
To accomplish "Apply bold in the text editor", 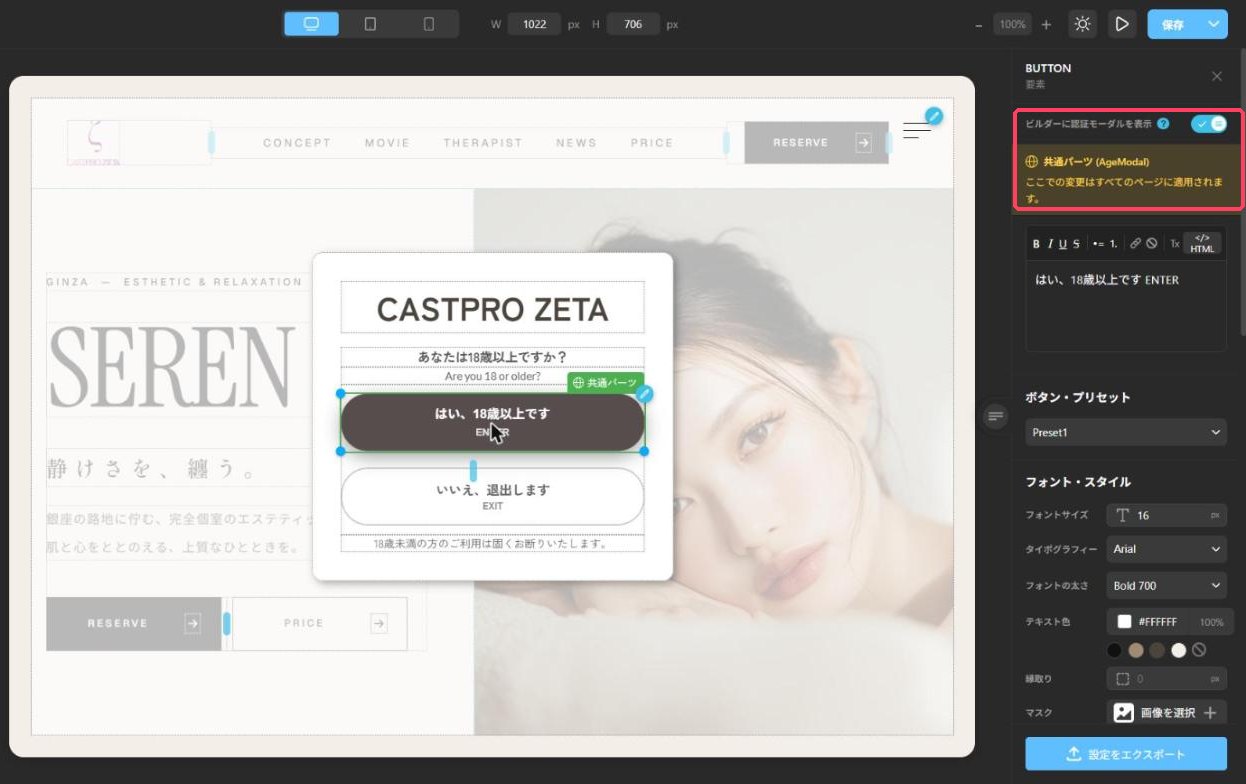I will (1036, 243).
